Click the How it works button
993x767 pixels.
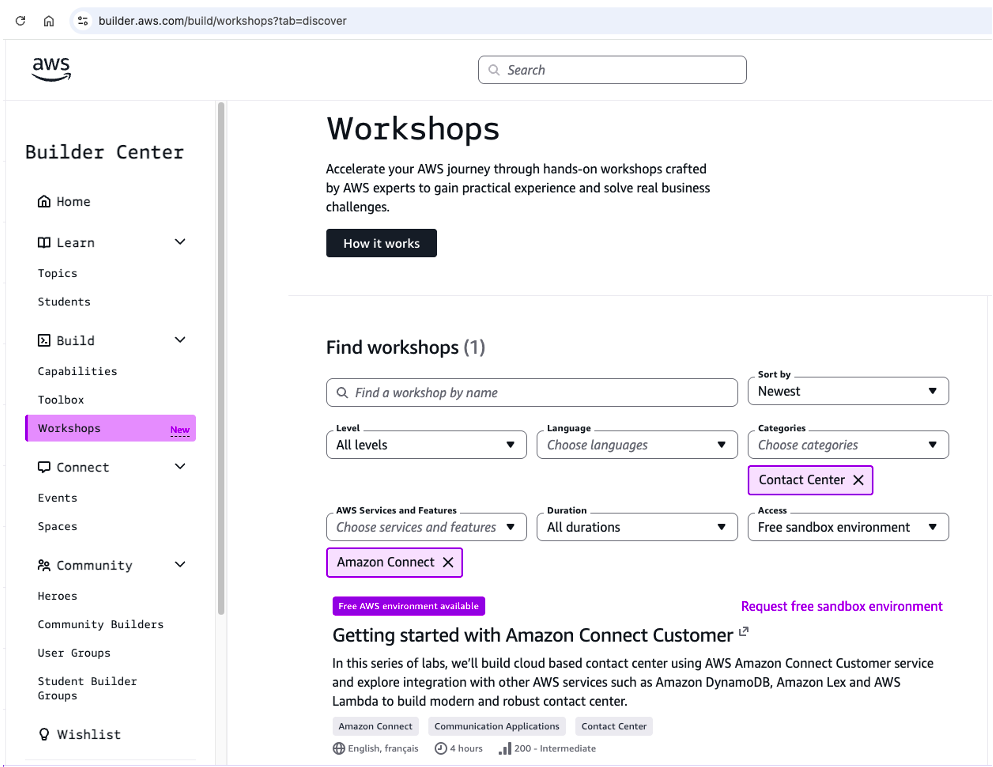[x=381, y=243]
